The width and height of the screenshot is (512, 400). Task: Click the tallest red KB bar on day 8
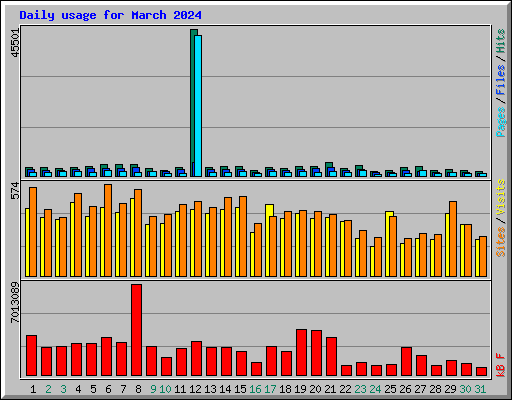pos(136,330)
